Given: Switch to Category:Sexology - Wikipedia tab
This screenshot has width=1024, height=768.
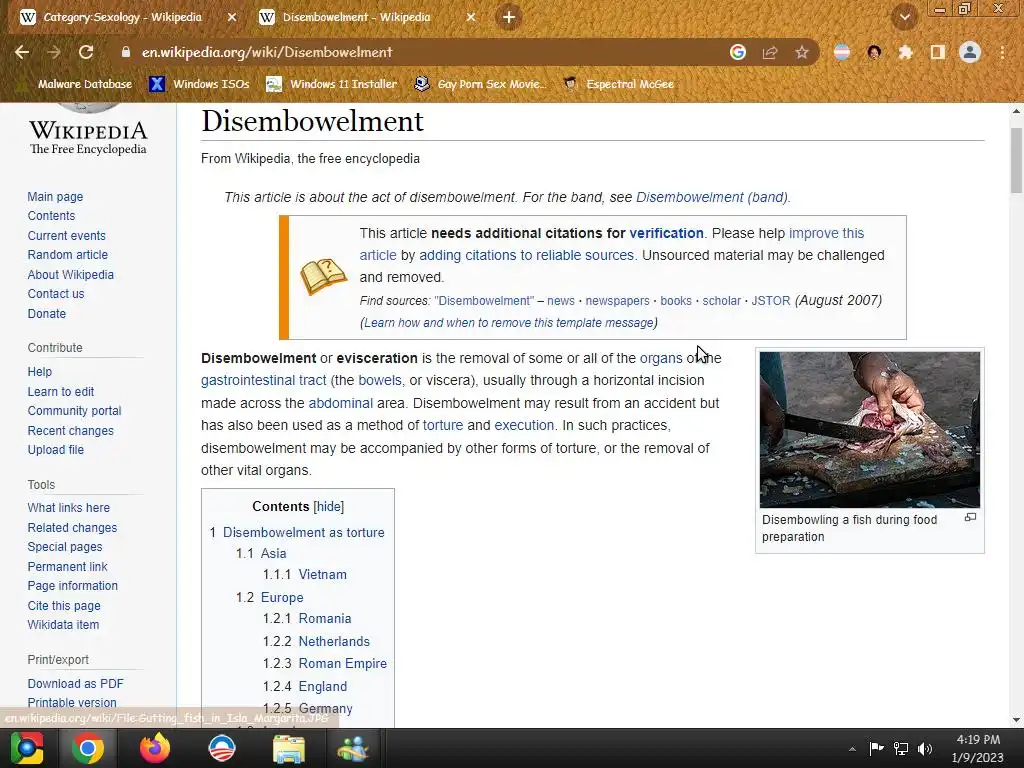Looking at the screenshot, I should point(122,17).
